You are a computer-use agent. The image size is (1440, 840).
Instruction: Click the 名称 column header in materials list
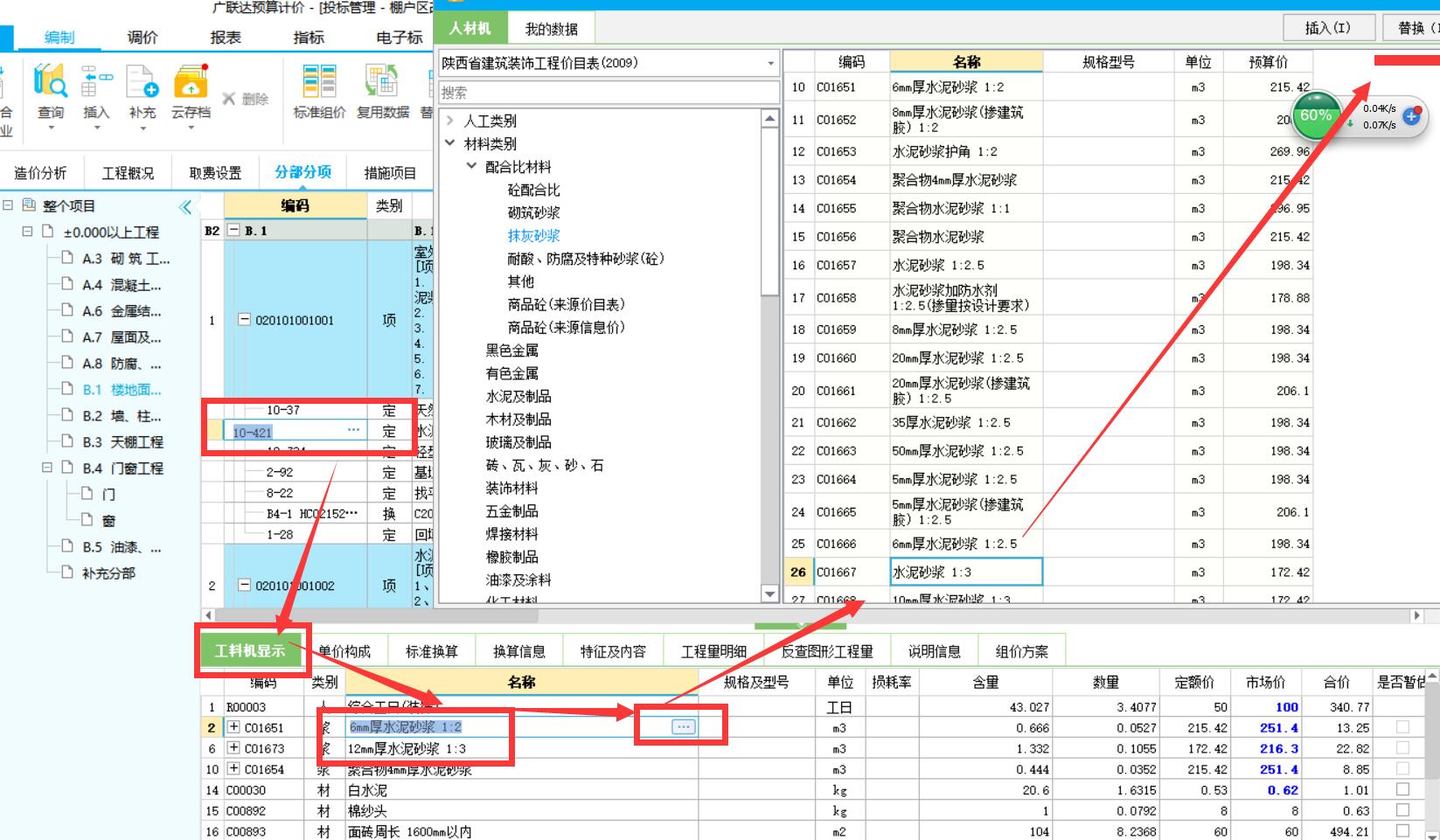click(966, 61)
